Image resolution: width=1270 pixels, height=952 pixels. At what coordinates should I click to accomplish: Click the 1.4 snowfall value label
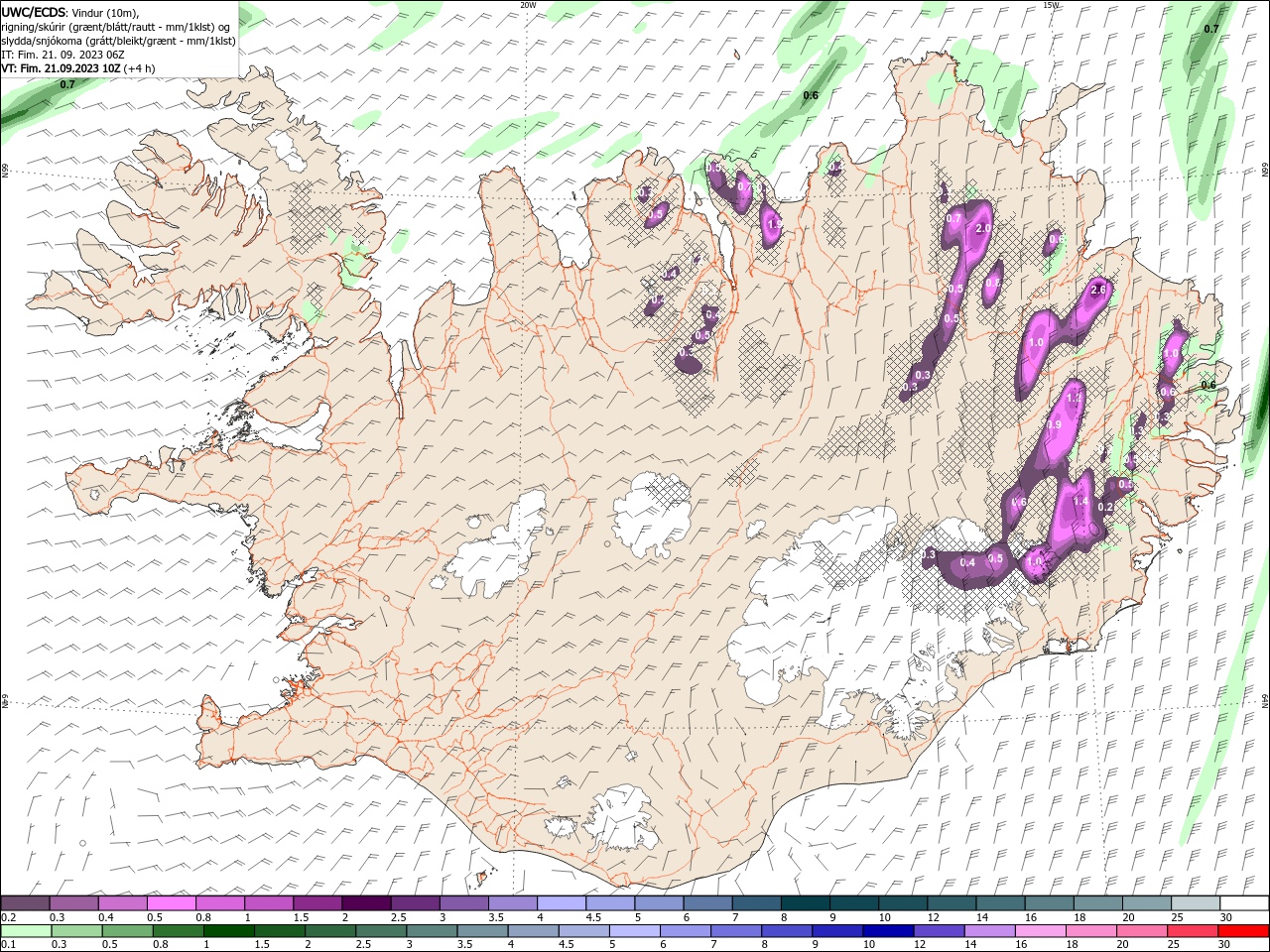tap(1081, 503)
